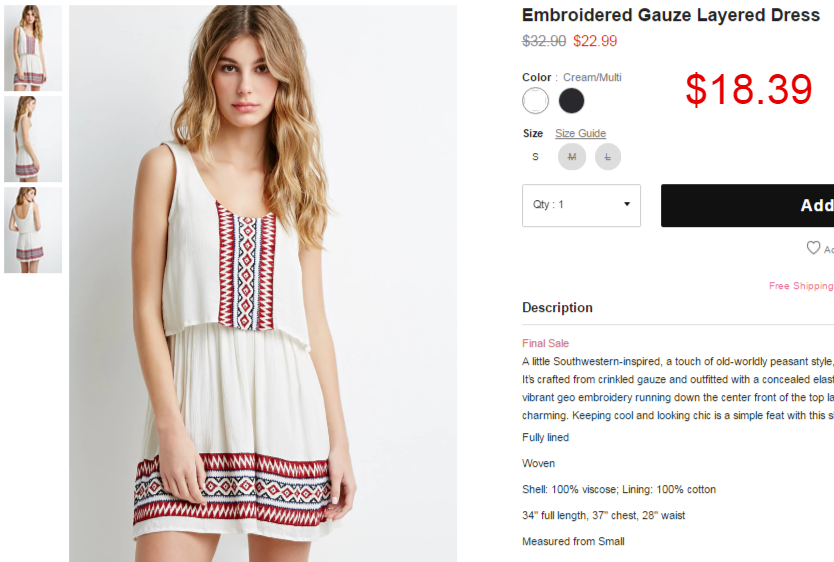Choose the crossed-out size L

(x=608, y=157)
